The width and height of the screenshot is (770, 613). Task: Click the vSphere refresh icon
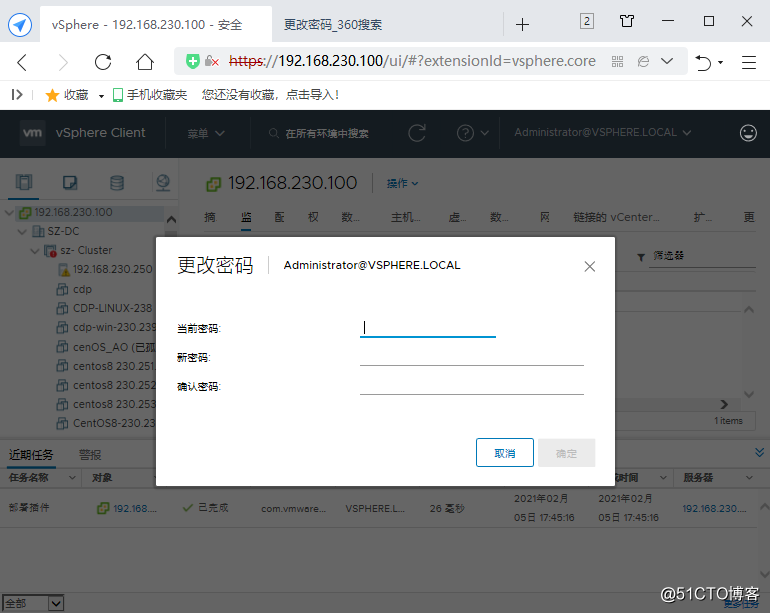pyautogui.click(x=417, y=133)
